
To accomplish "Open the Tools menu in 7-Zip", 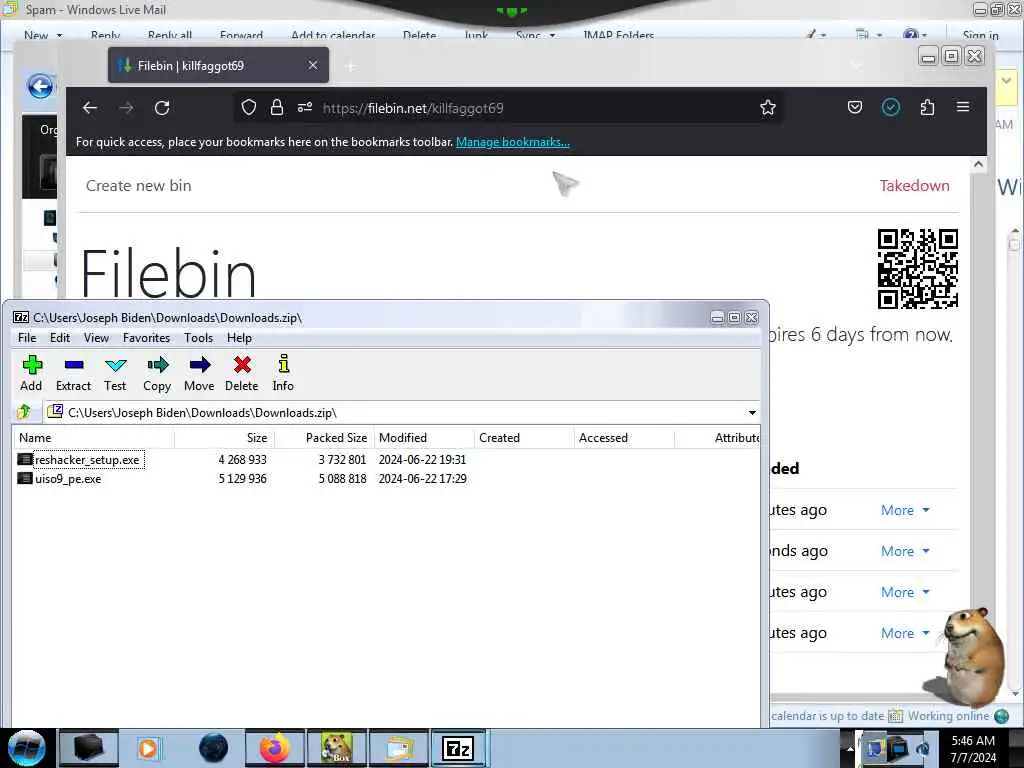I will point(199,338).
